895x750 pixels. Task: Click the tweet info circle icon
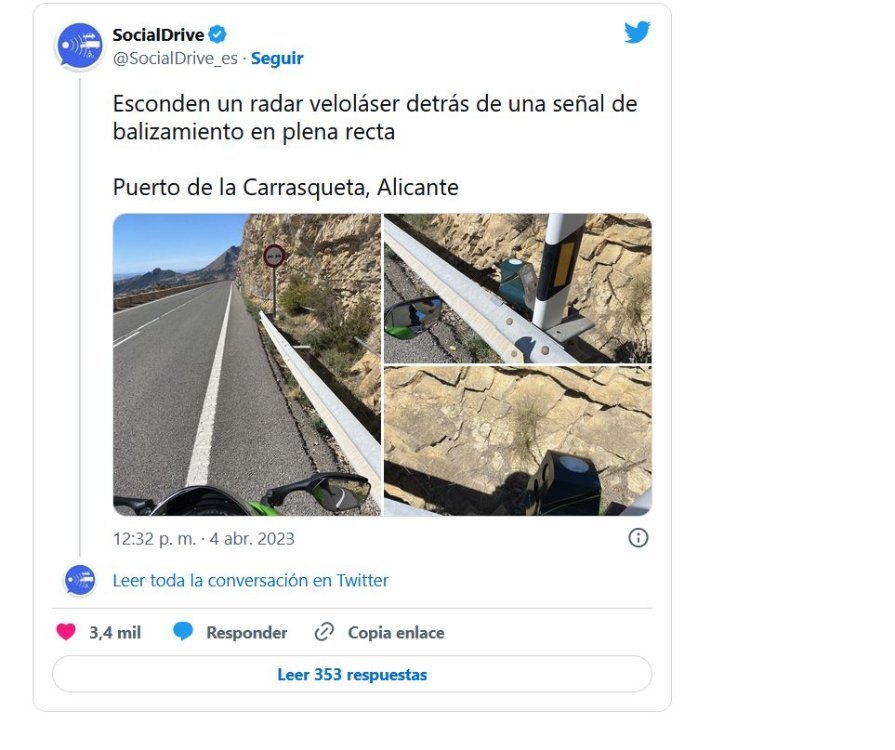coord(638,538)
